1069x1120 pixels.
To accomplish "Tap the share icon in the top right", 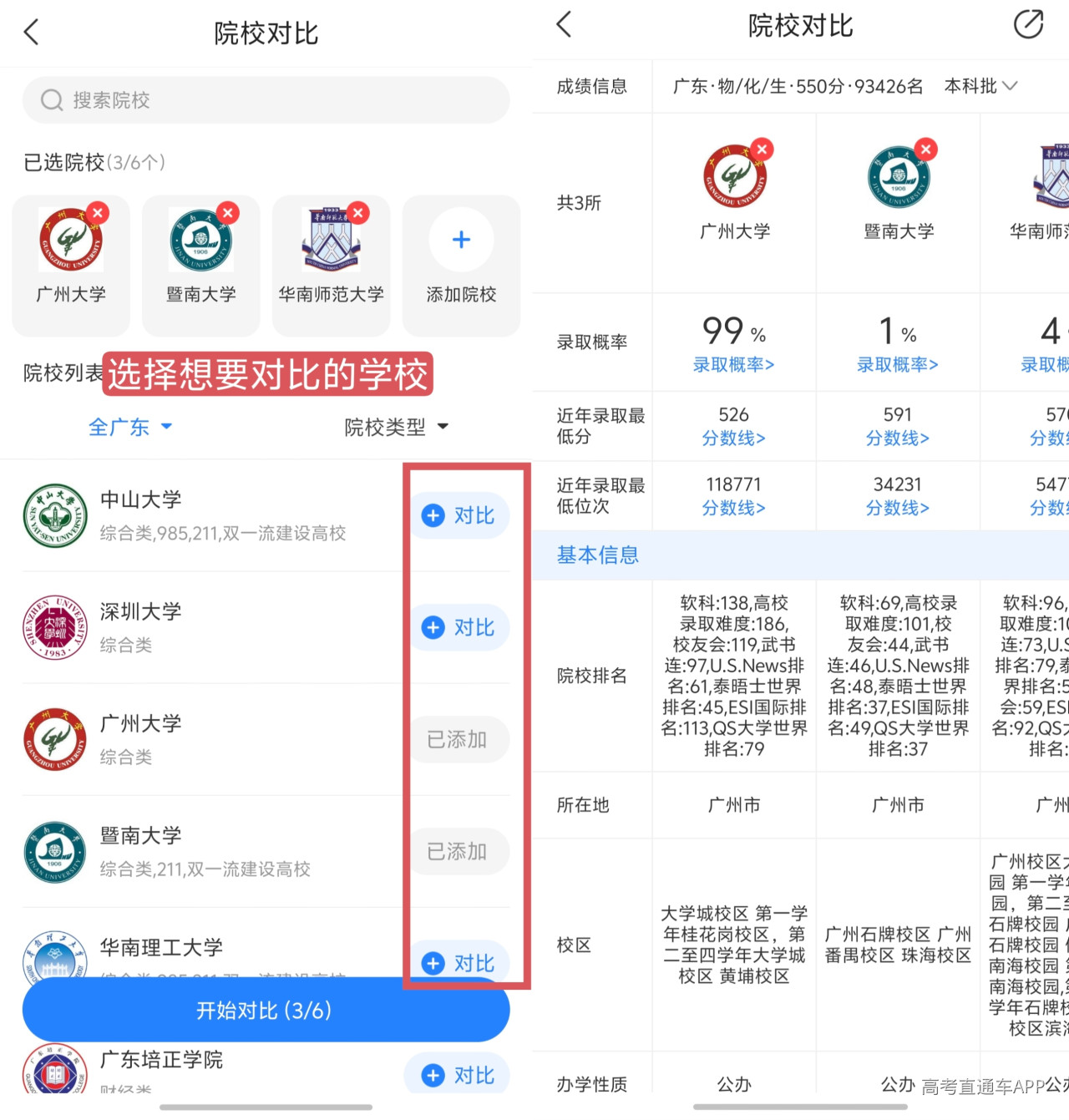I will pyautogui.click(x=1028, y=24).
